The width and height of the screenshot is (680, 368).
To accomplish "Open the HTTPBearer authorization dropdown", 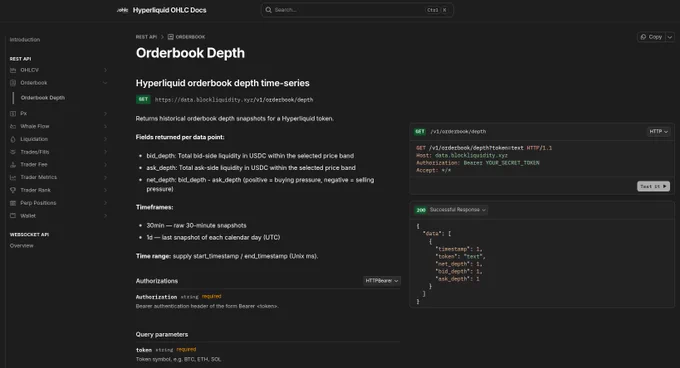I will [382, 281].
